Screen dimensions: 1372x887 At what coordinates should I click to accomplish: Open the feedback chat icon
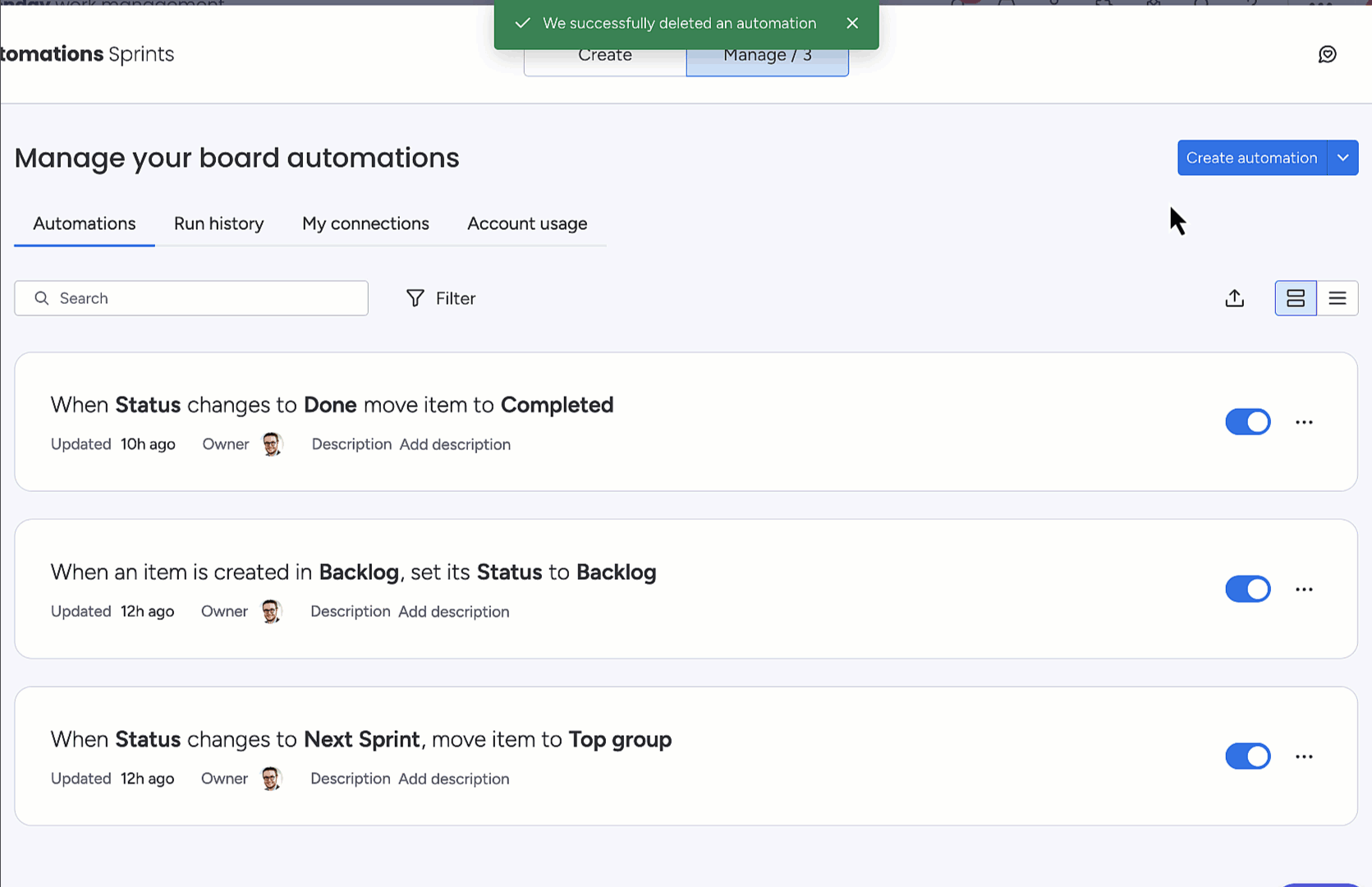pyautogui.click(x=1327, y=54)
